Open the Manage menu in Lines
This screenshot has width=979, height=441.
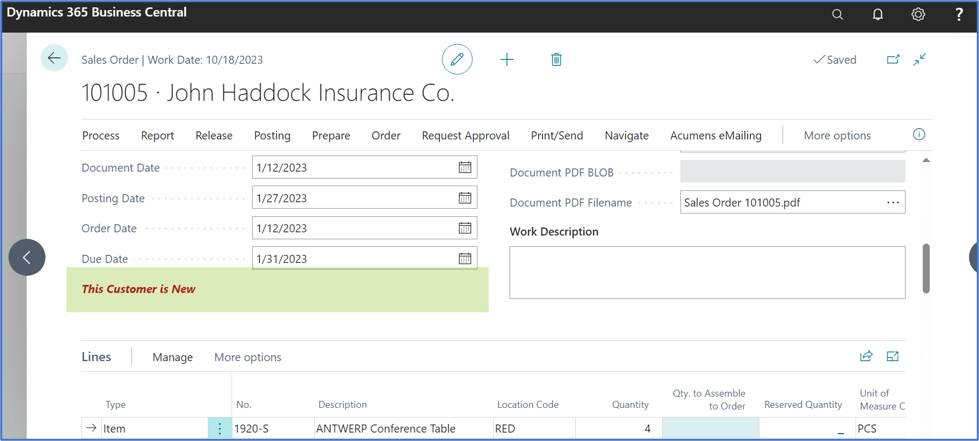[172, 357]
